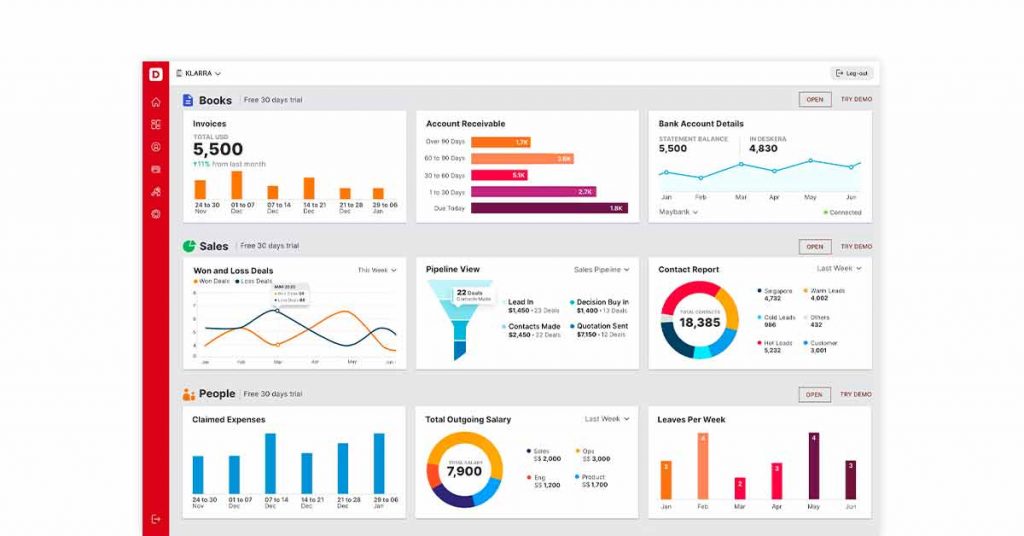
Task: Click the Free 30 days trial label beside Sales
Action: (x=269, y=246)
